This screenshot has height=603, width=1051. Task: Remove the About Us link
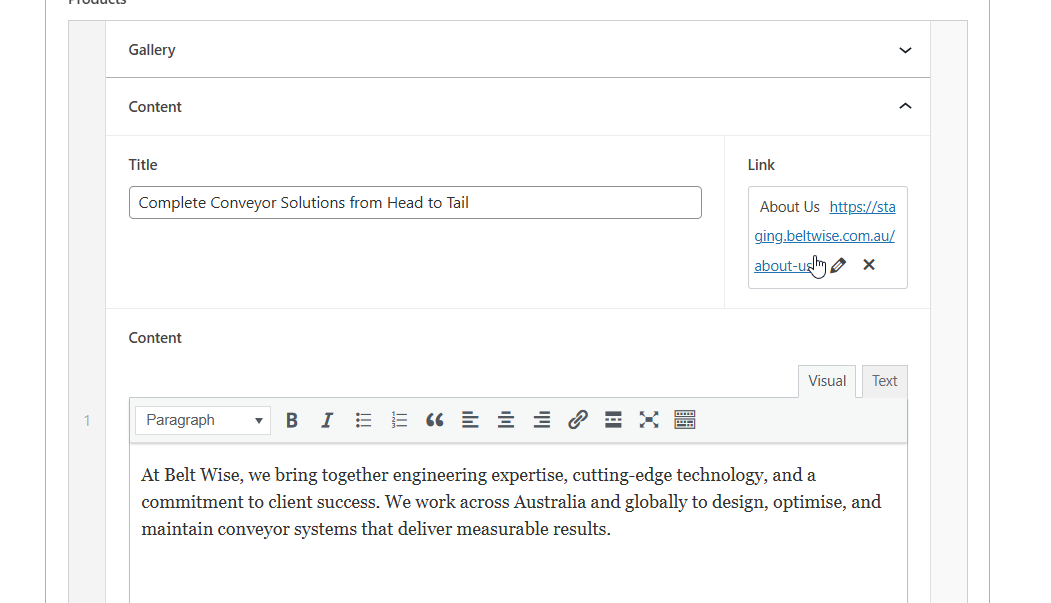click(x=869, y=265)
